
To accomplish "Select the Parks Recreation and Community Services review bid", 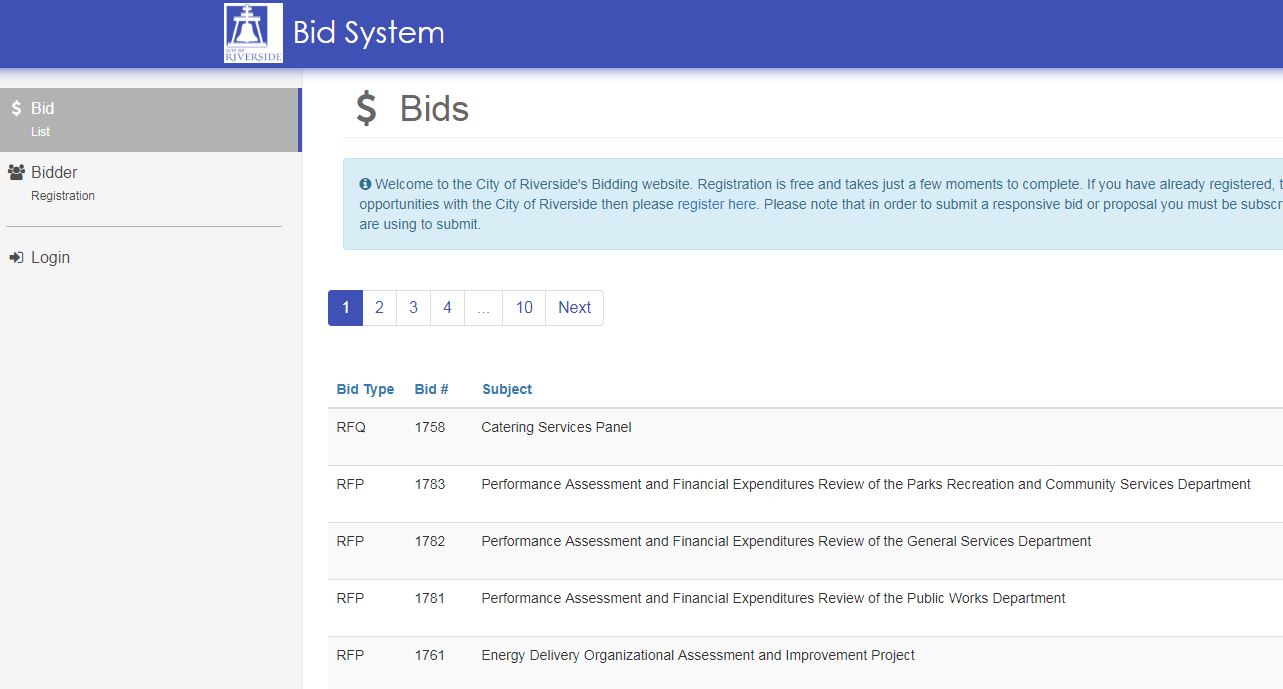I will 866,484.
